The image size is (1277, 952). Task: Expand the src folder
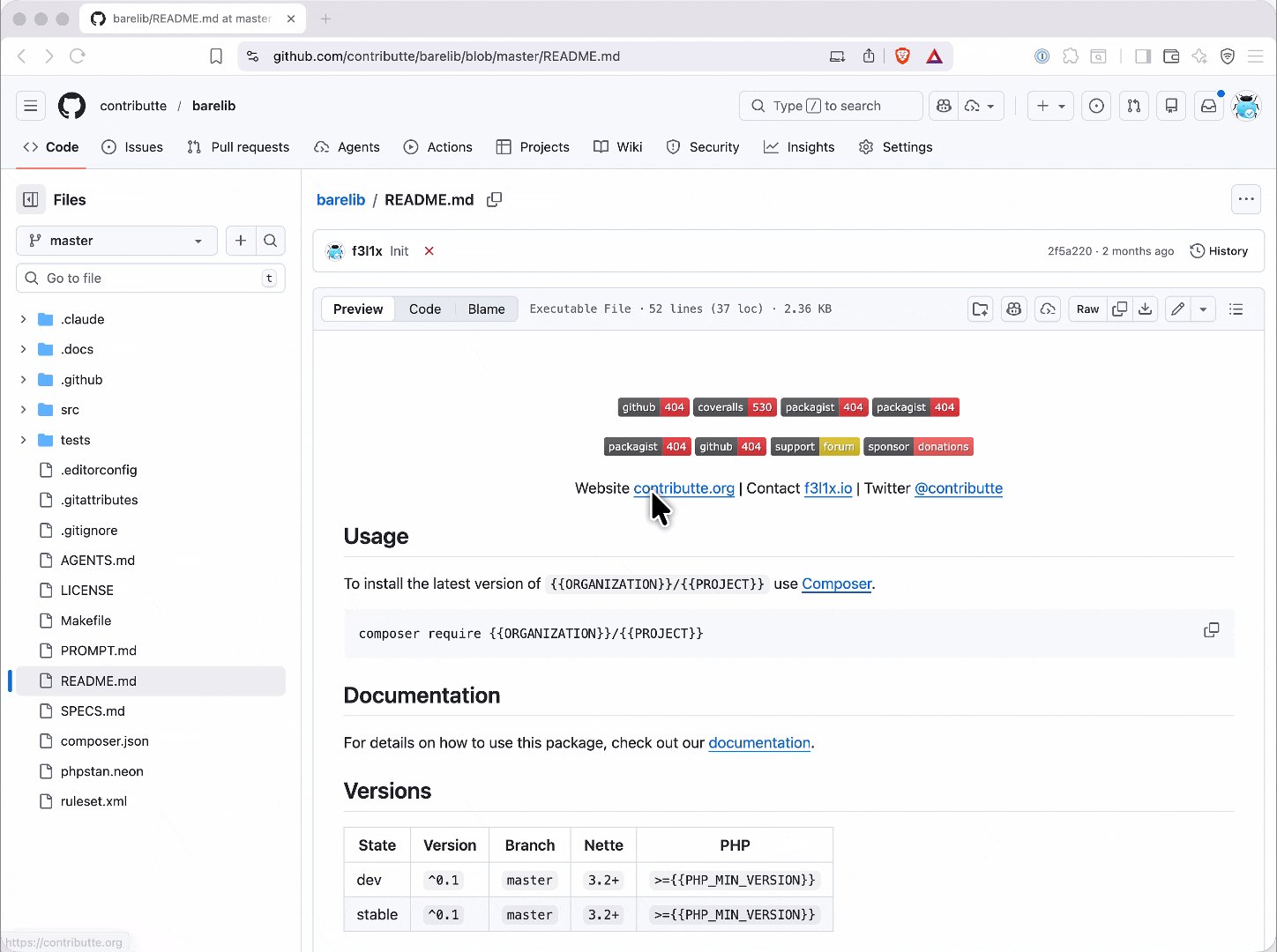24,410
